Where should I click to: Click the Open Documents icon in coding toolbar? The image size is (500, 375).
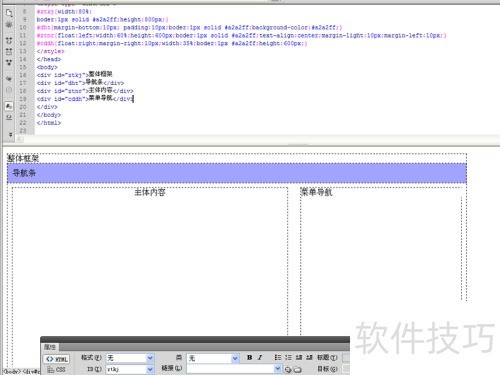click(9, 13)
